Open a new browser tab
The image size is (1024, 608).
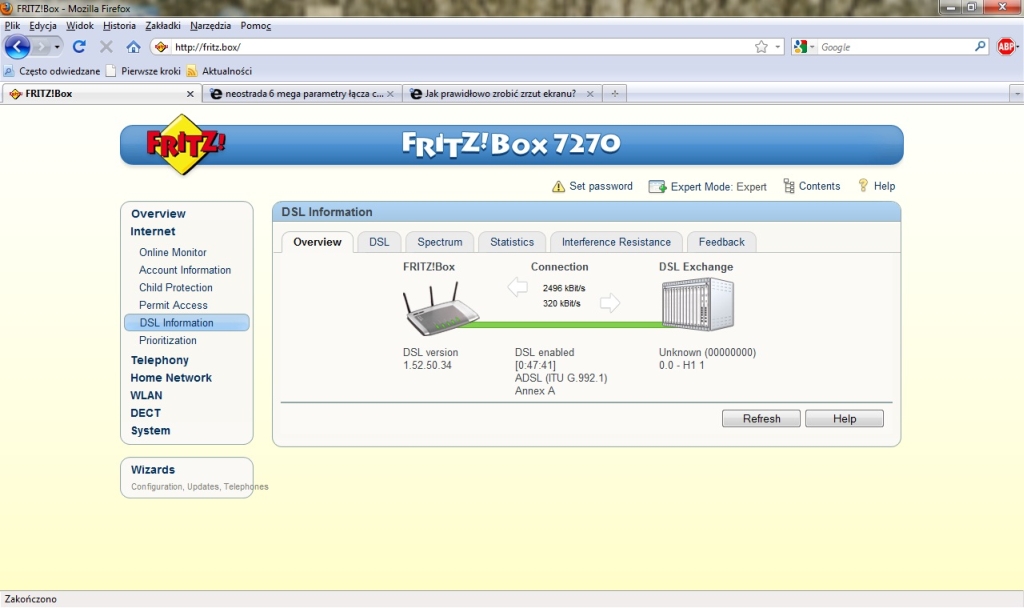pyautogui.click(x=615, y=93)
